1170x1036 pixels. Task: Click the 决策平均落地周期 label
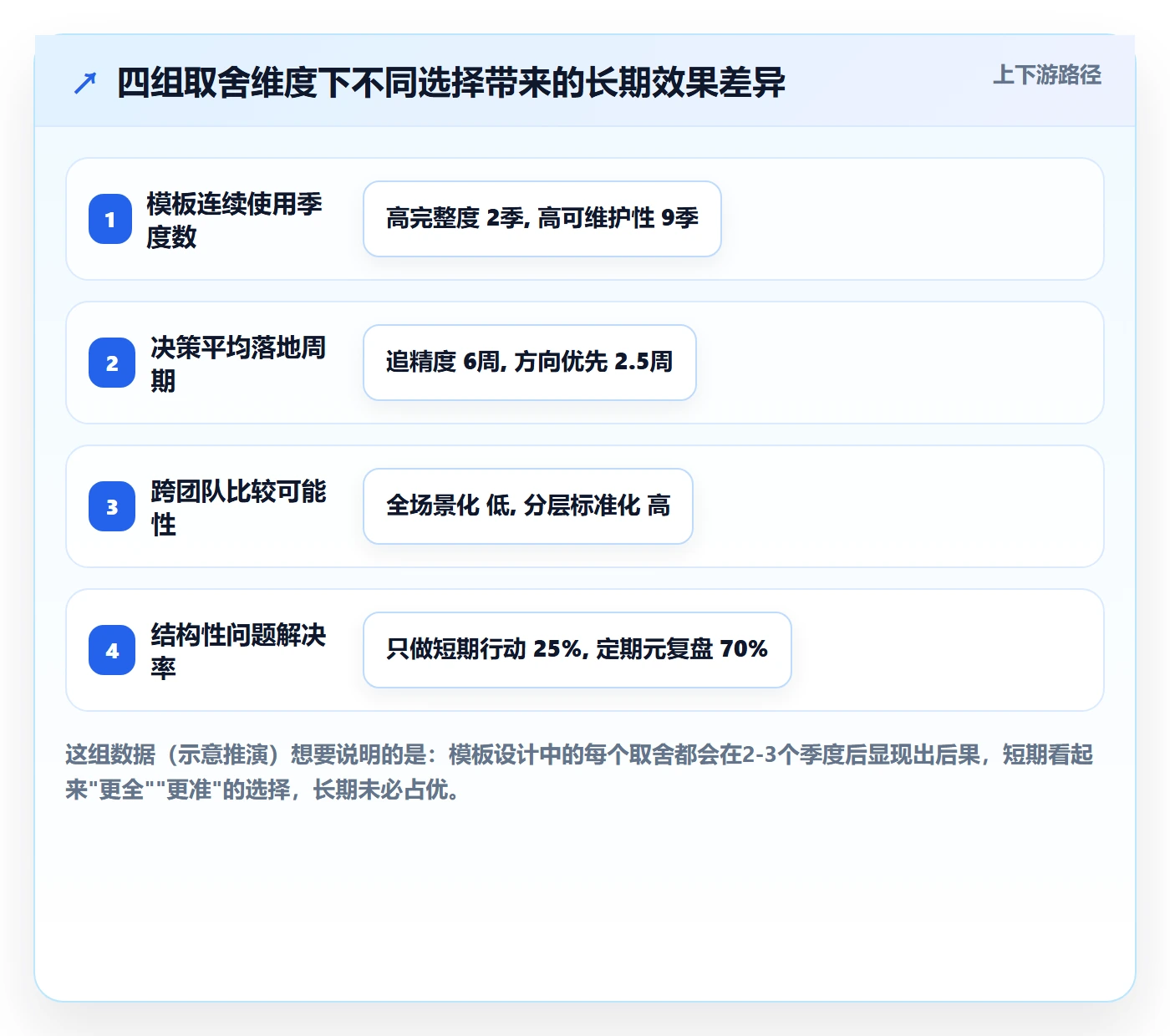pos(239,363)
